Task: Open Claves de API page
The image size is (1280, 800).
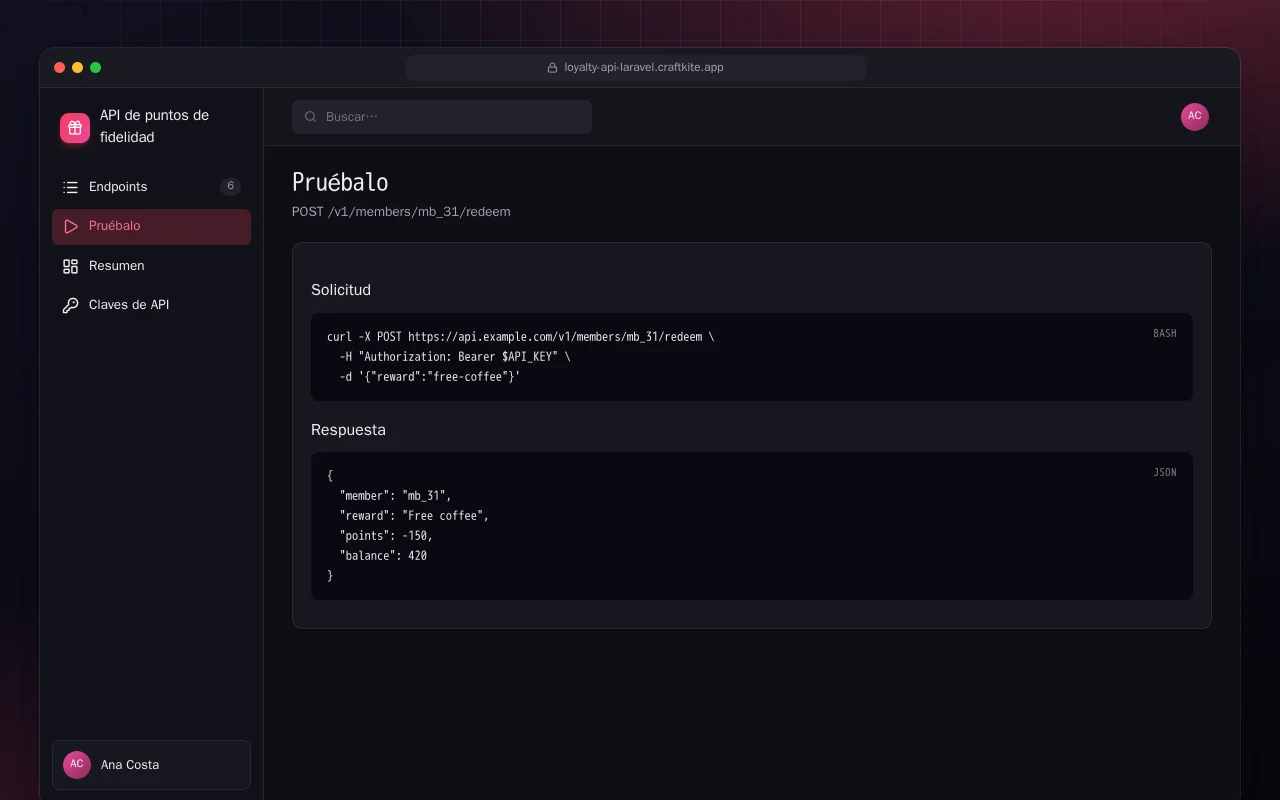Action: point(151,305)
